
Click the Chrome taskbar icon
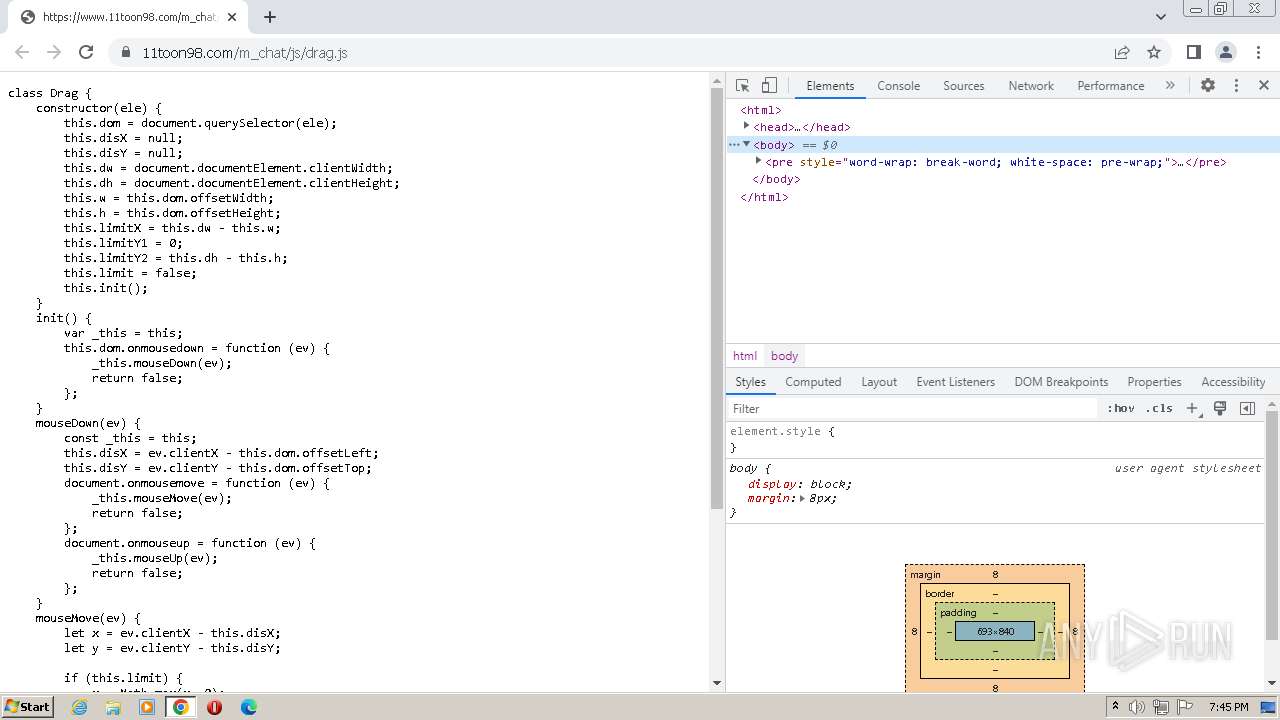pyautogui.click(x=181, y=707)
